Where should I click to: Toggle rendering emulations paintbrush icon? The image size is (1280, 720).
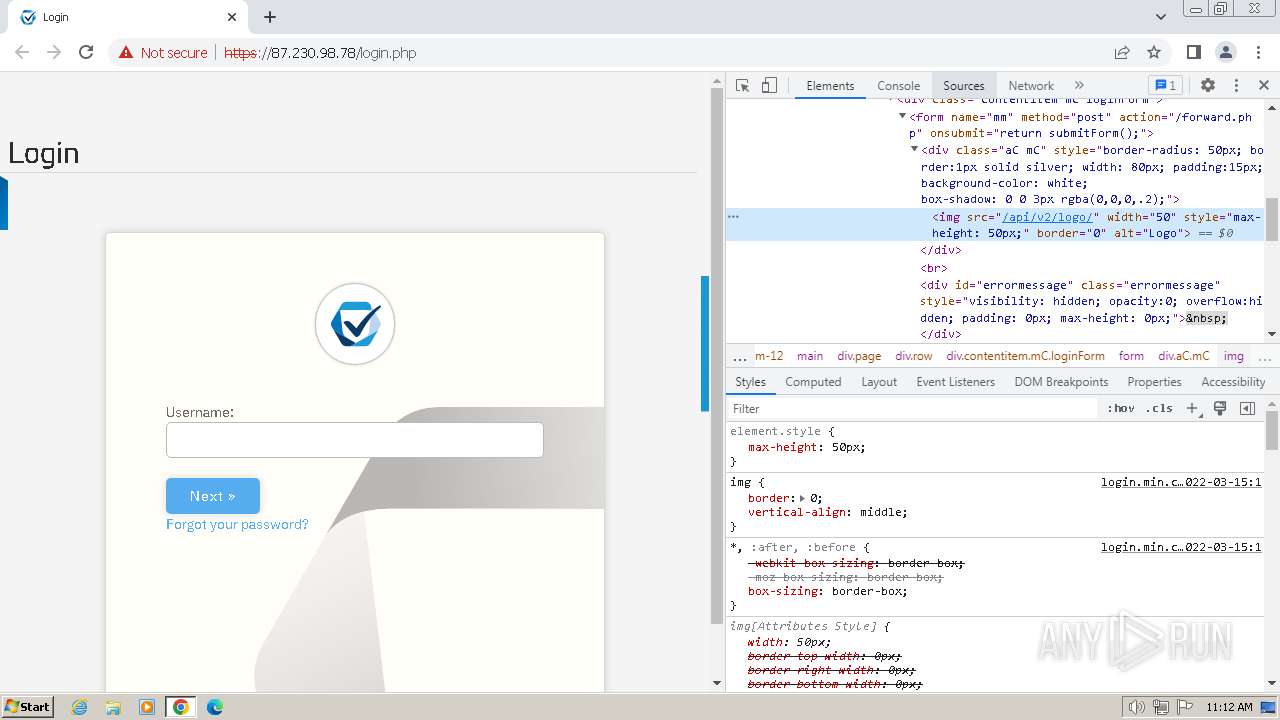point(1220,408)
